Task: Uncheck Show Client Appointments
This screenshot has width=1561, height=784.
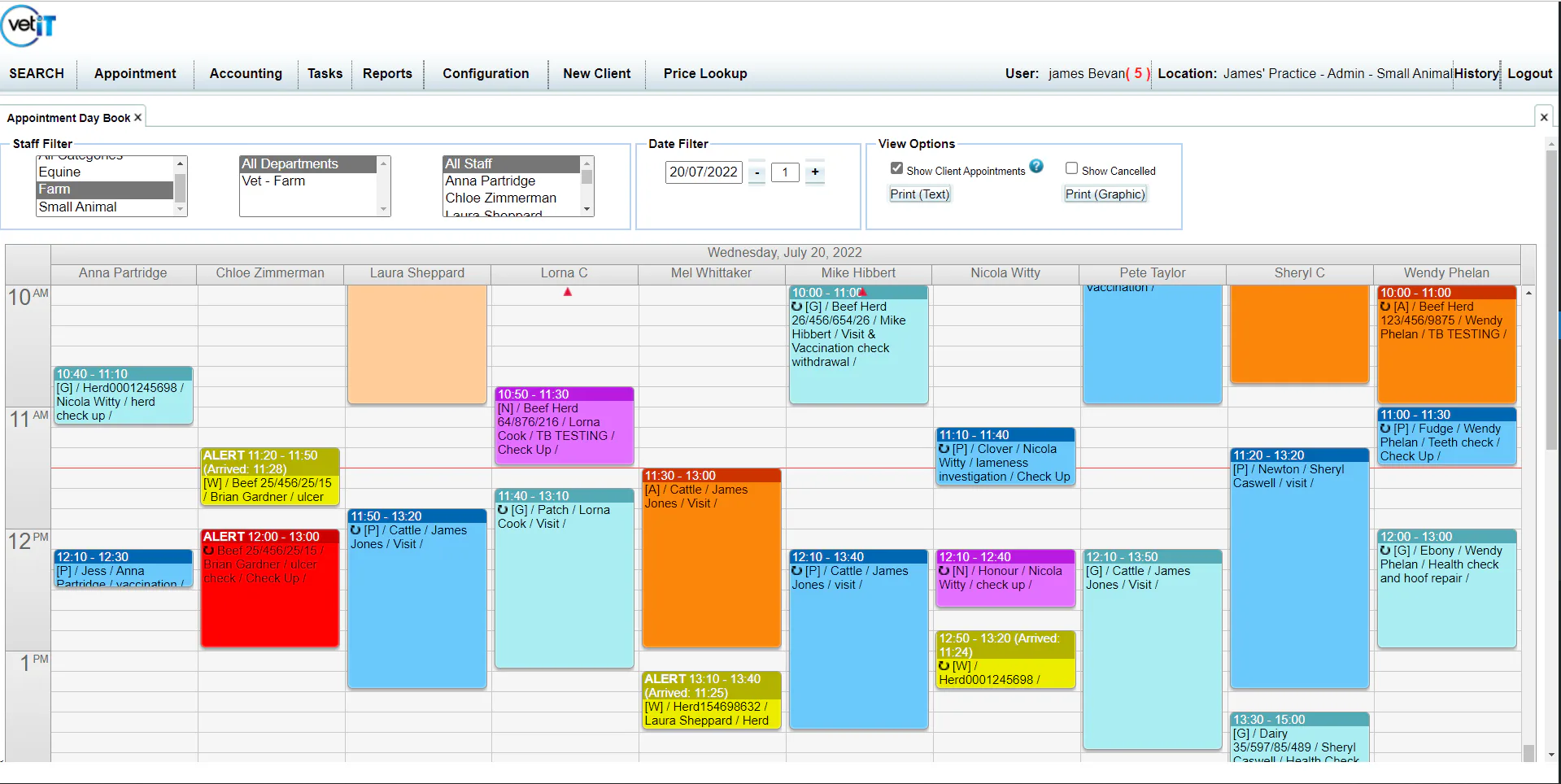Action: pyautogui.click(x=896, y=168)
